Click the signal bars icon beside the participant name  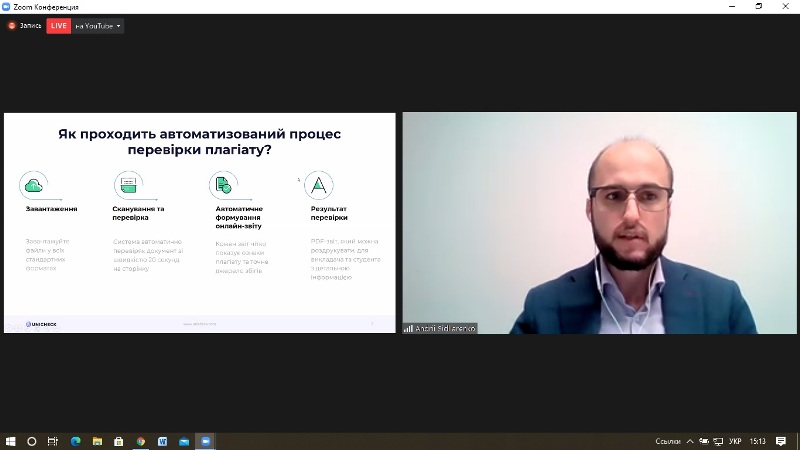(x=408, y=329)
